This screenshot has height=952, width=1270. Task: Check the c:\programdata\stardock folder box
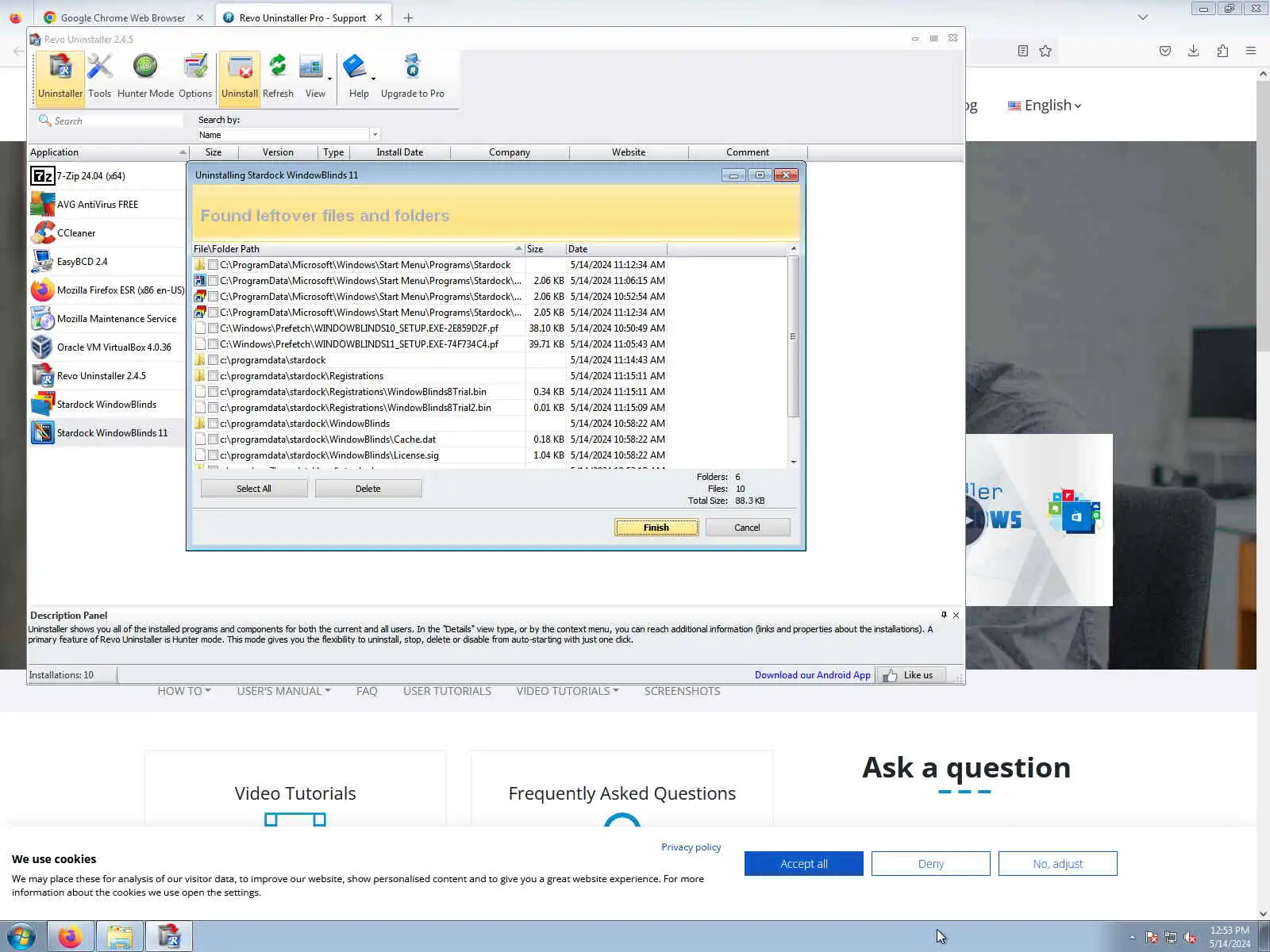pyautogui.click(x=213, y=360)
